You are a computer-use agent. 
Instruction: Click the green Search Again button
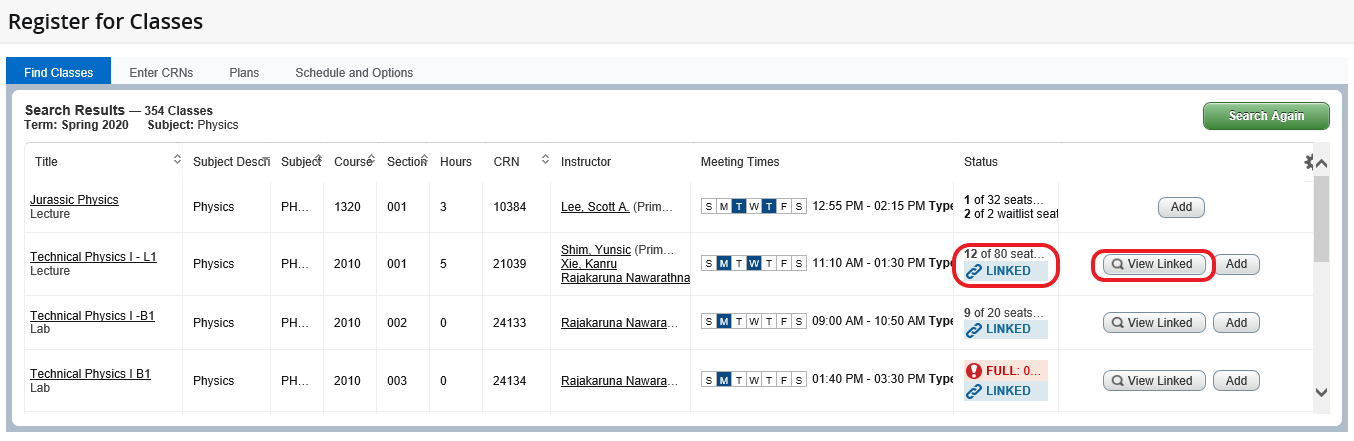tap(1266, 116)
